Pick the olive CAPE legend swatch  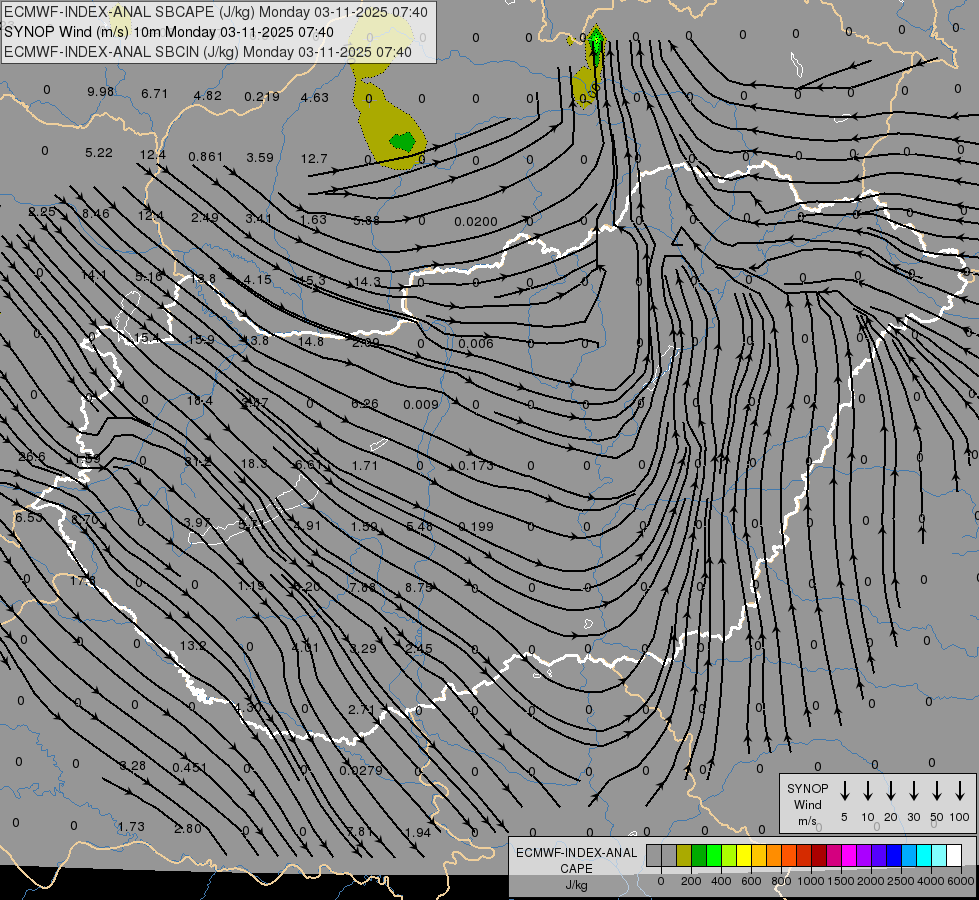pos(684,856)
